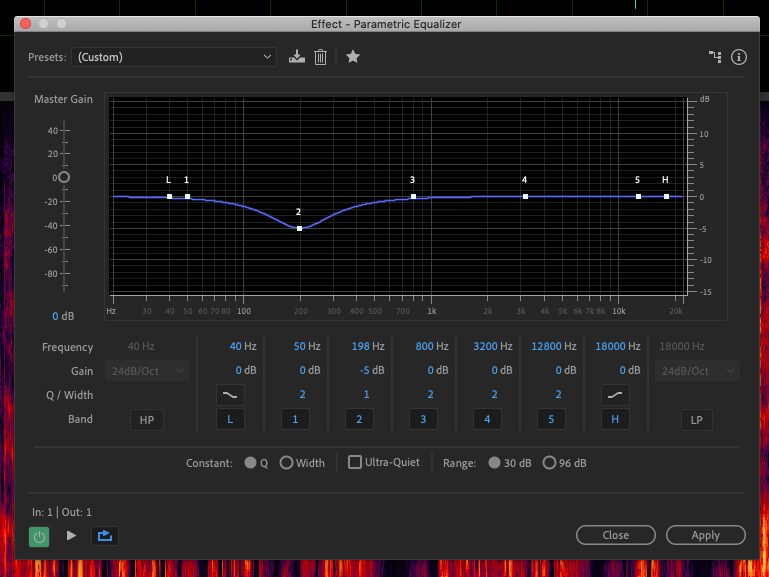Click the save preset icon
Screen dimensions: 769x577
[x=296, y=57]
